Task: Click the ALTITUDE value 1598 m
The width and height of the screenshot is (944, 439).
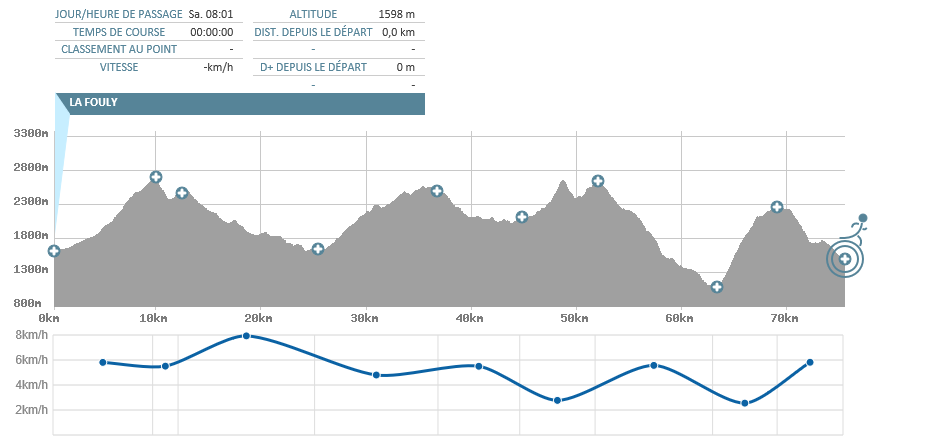Action: pos(397,15)
